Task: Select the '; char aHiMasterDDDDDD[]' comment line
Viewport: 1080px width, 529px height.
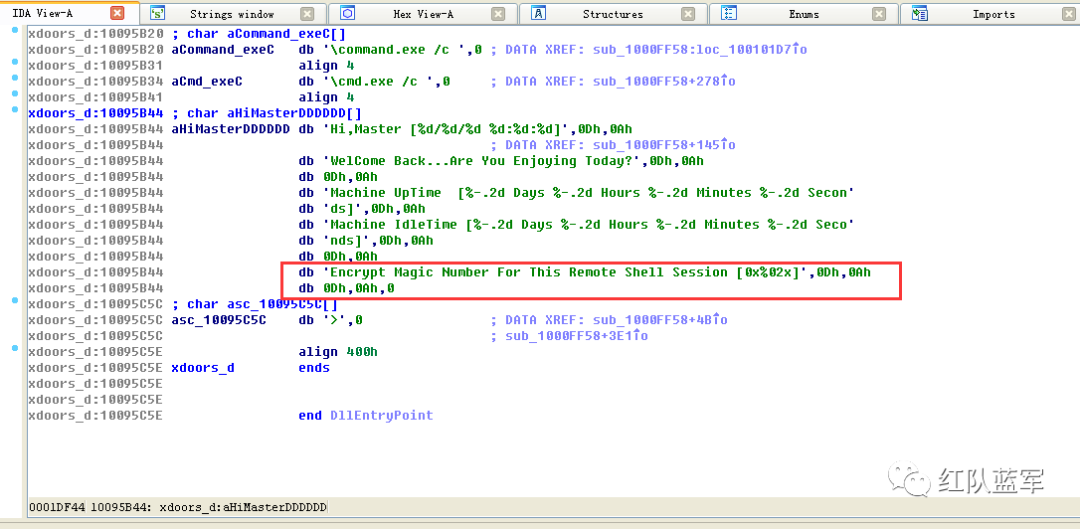Action: 266,113
